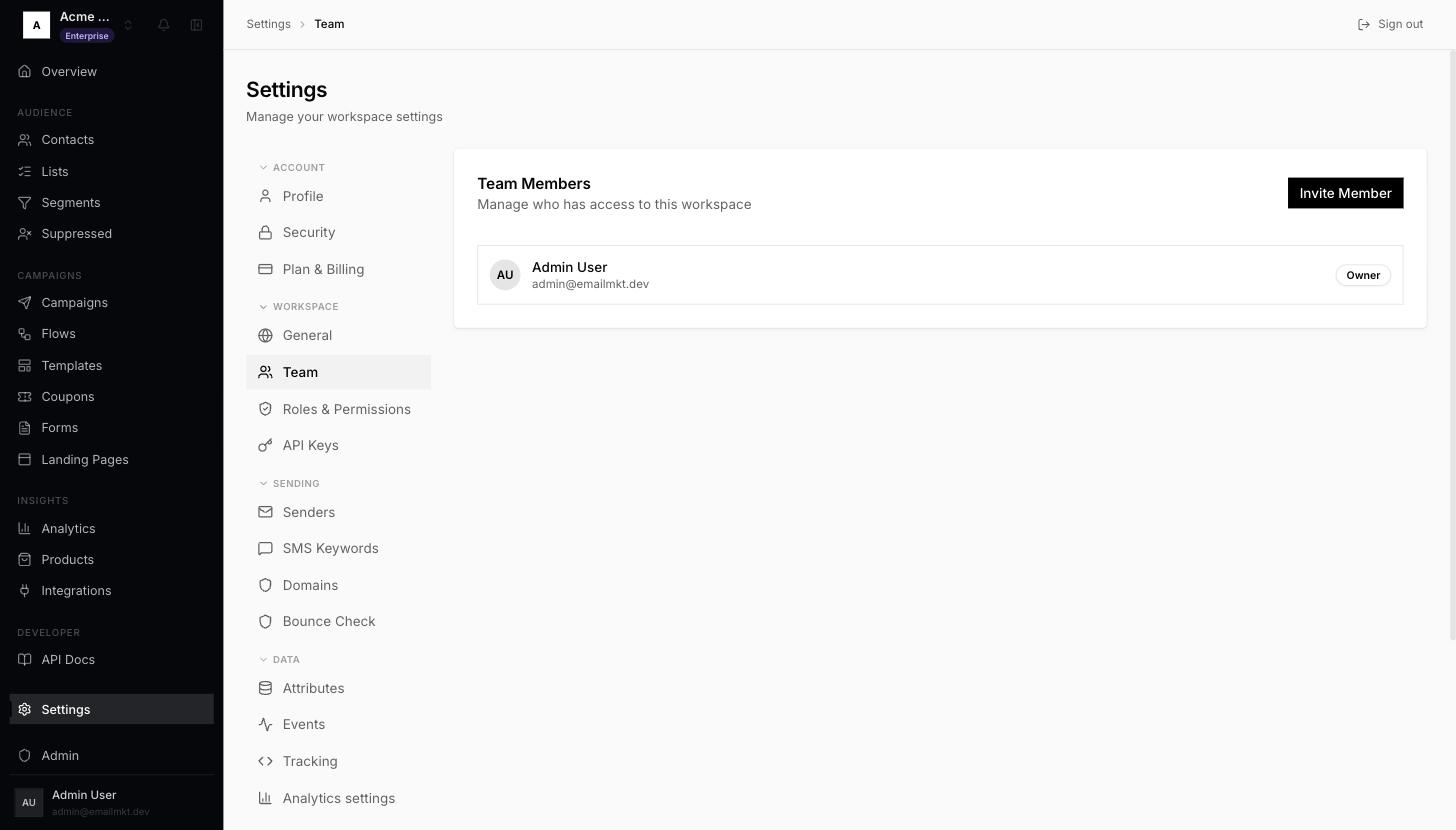The width and height of the screenshot is (1456, 830).
Task: Collapse the DATA settings section
Action: click(x=280, y=660)
